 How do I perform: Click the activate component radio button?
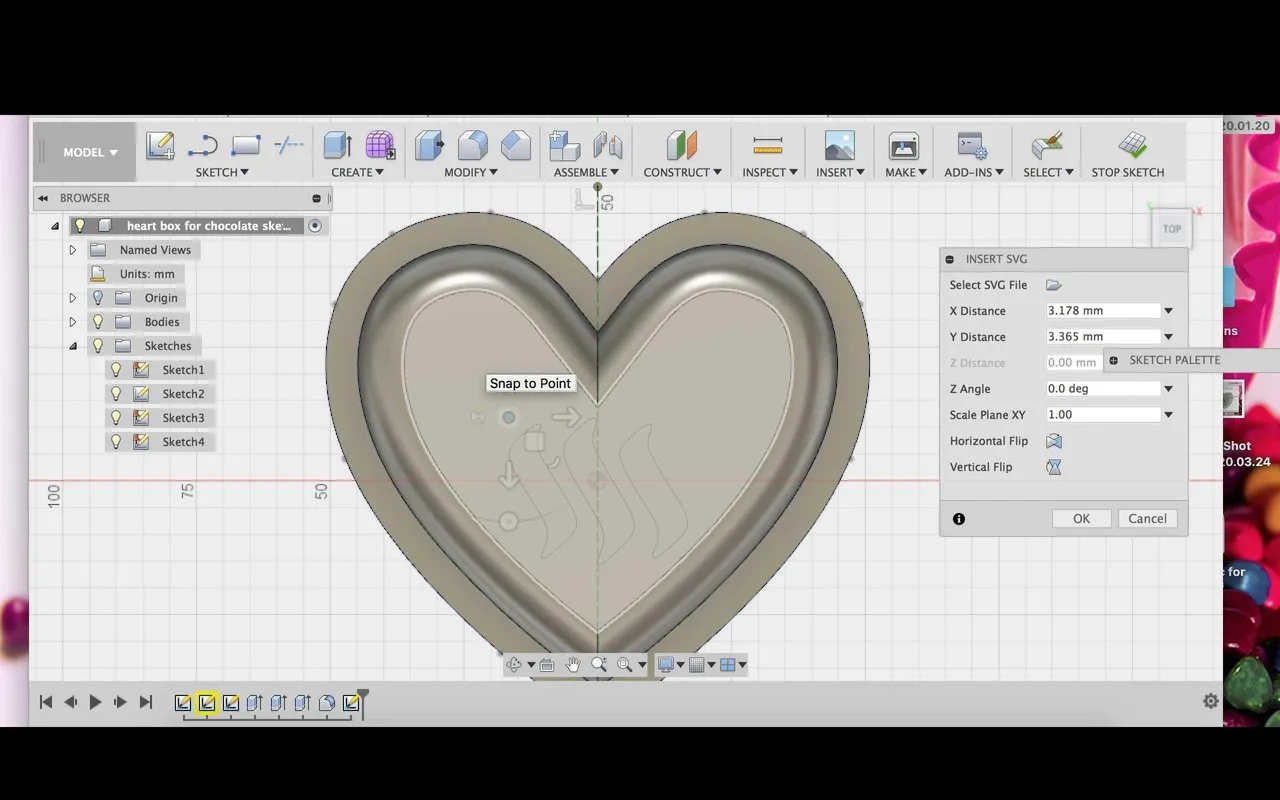(x=315, y=226)
